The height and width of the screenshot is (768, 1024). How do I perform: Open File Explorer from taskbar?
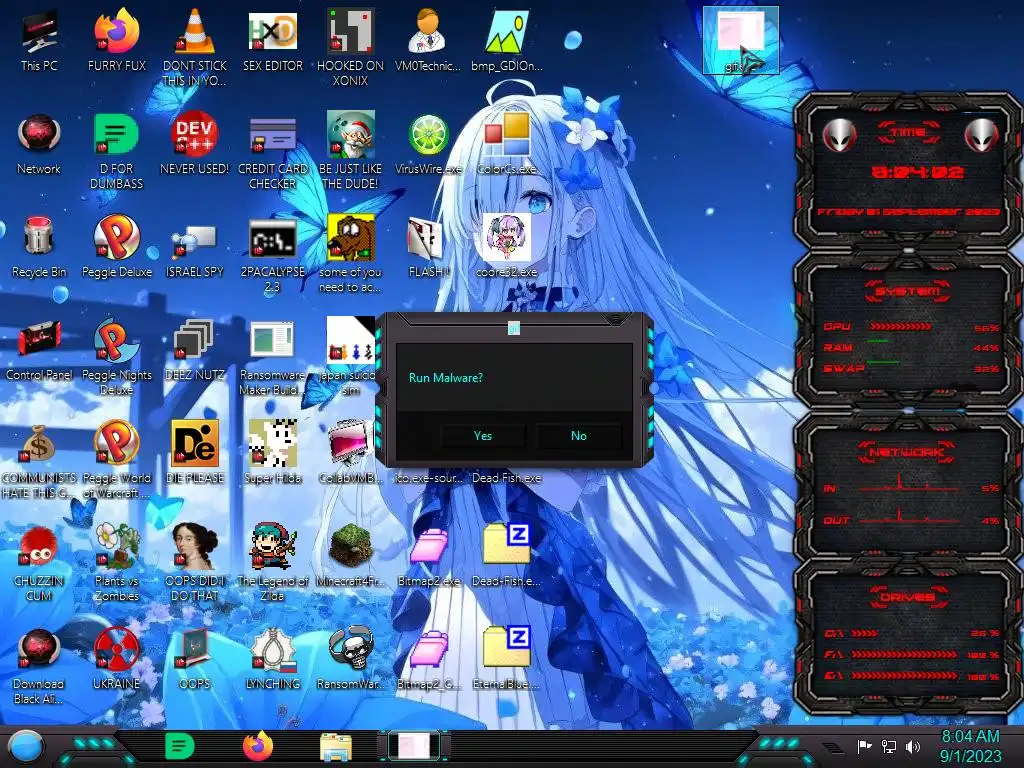click(336, 747)
